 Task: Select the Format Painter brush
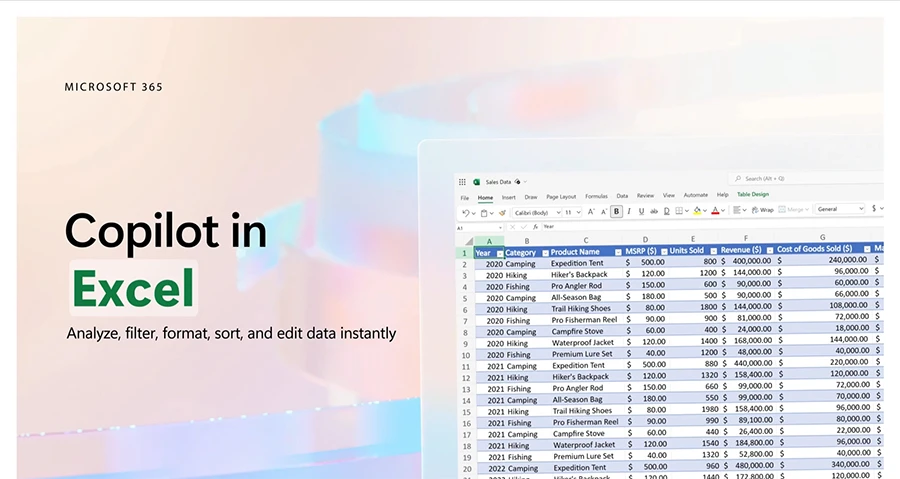tap(502, 211)
